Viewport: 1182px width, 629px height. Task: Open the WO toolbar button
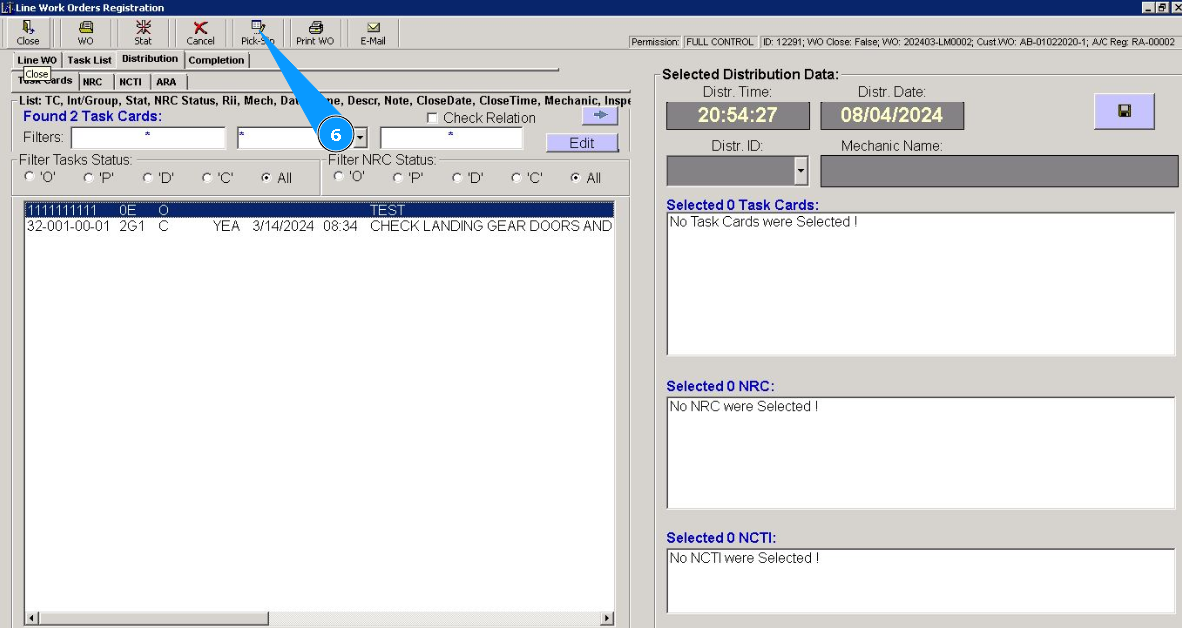tap(85, 33)
